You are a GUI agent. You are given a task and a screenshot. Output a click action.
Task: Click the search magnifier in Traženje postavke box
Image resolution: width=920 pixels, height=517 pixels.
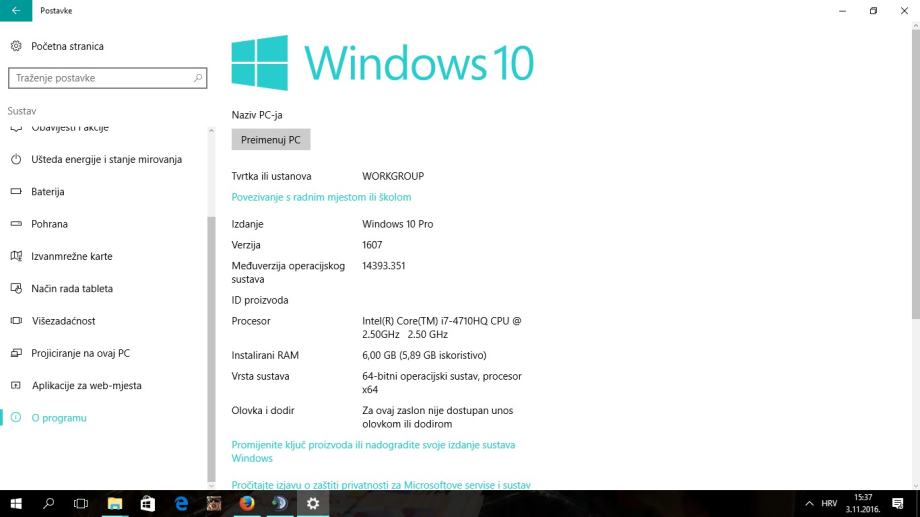click(198, 77)
